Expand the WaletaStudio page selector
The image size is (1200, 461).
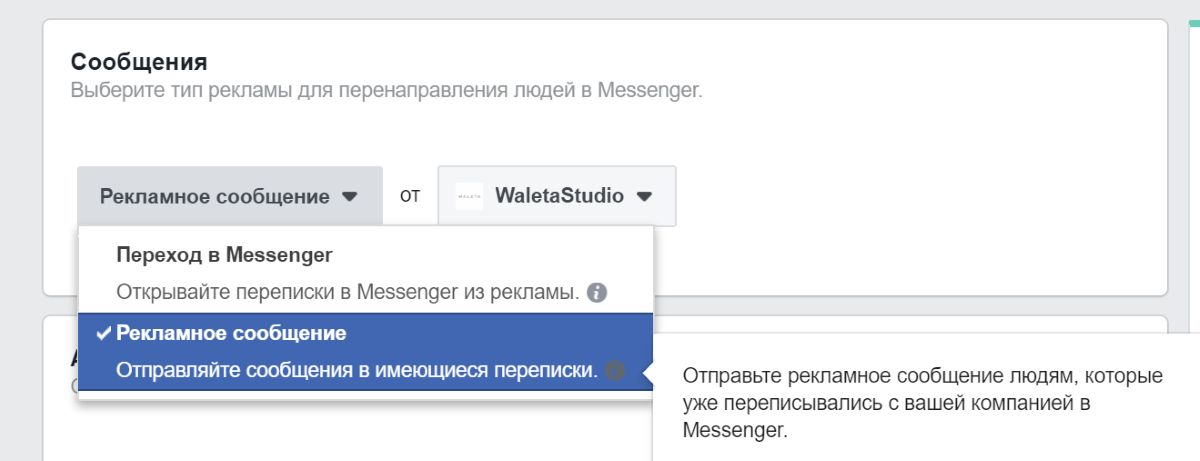tap(556, 196)
